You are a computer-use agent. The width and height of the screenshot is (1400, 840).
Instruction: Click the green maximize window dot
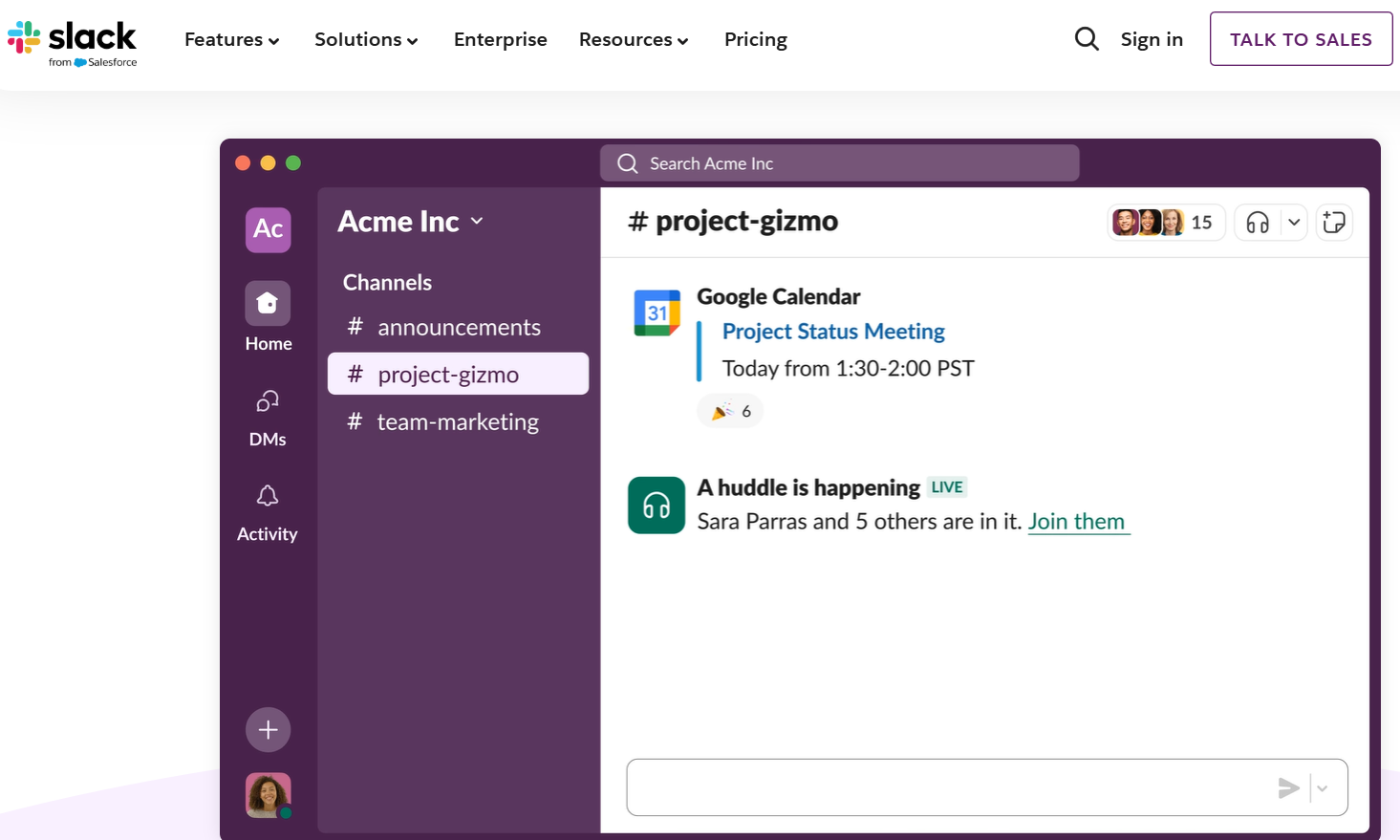(x=293, y=163)
